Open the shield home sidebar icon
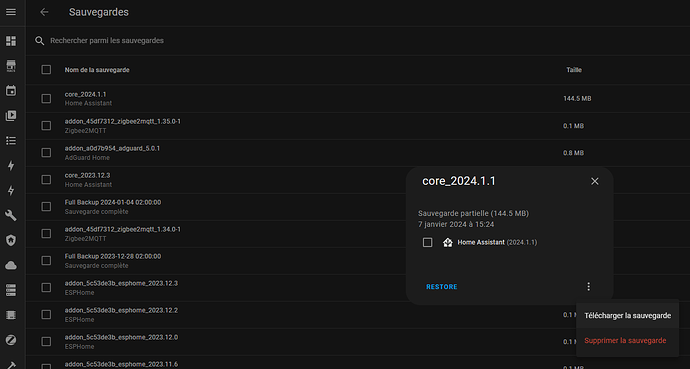 pos(11,240)
